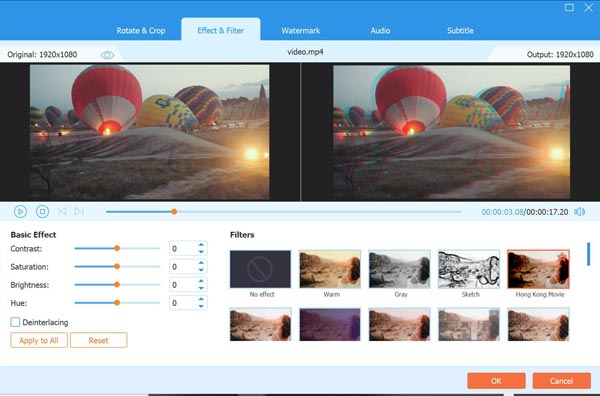Screen dimensions: 600x396
Task: Apply the Warm filter
Action: click(330, 269)
